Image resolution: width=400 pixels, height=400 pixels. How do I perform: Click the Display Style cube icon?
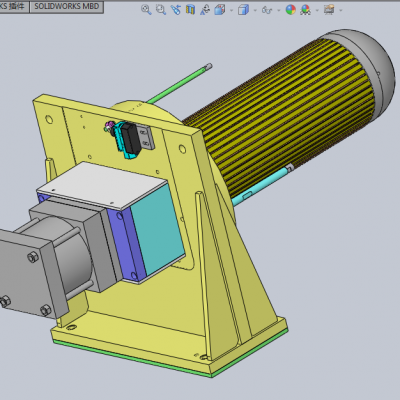click(x=243, y=10)
